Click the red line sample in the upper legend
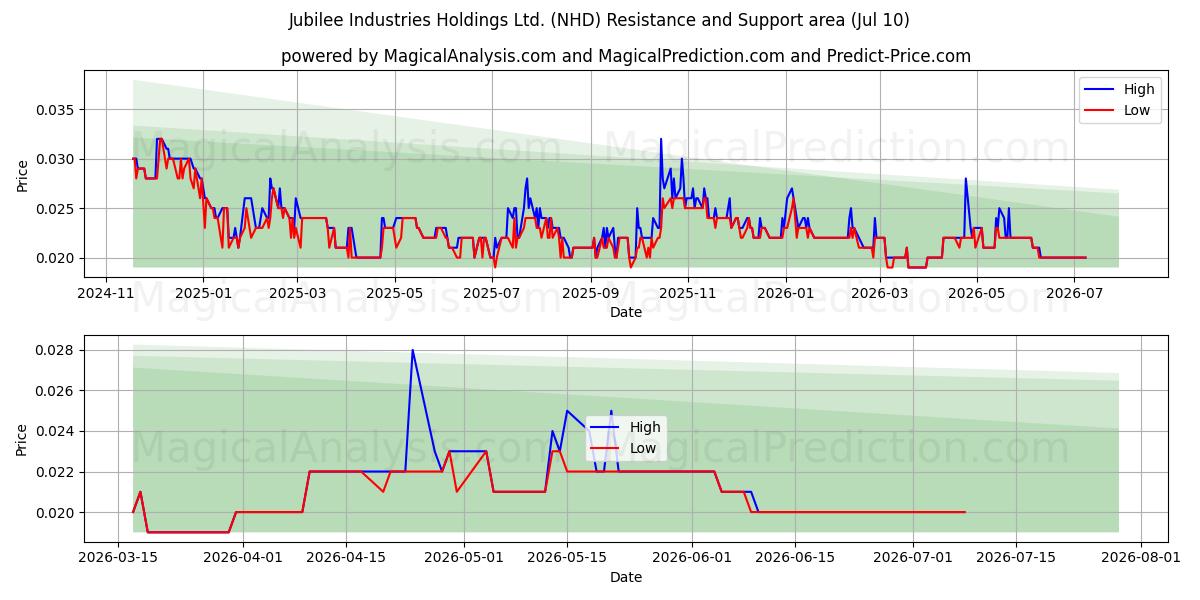 1101,111
